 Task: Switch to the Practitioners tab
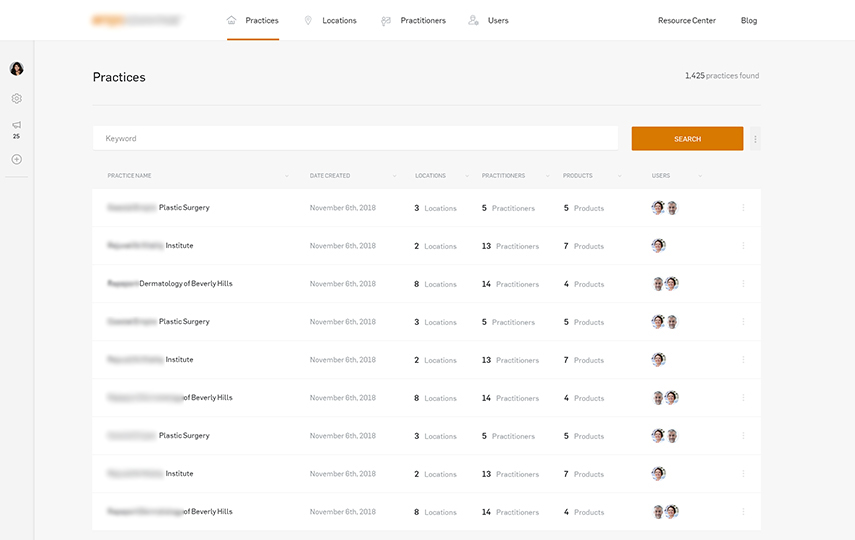(x=413, y=21)
